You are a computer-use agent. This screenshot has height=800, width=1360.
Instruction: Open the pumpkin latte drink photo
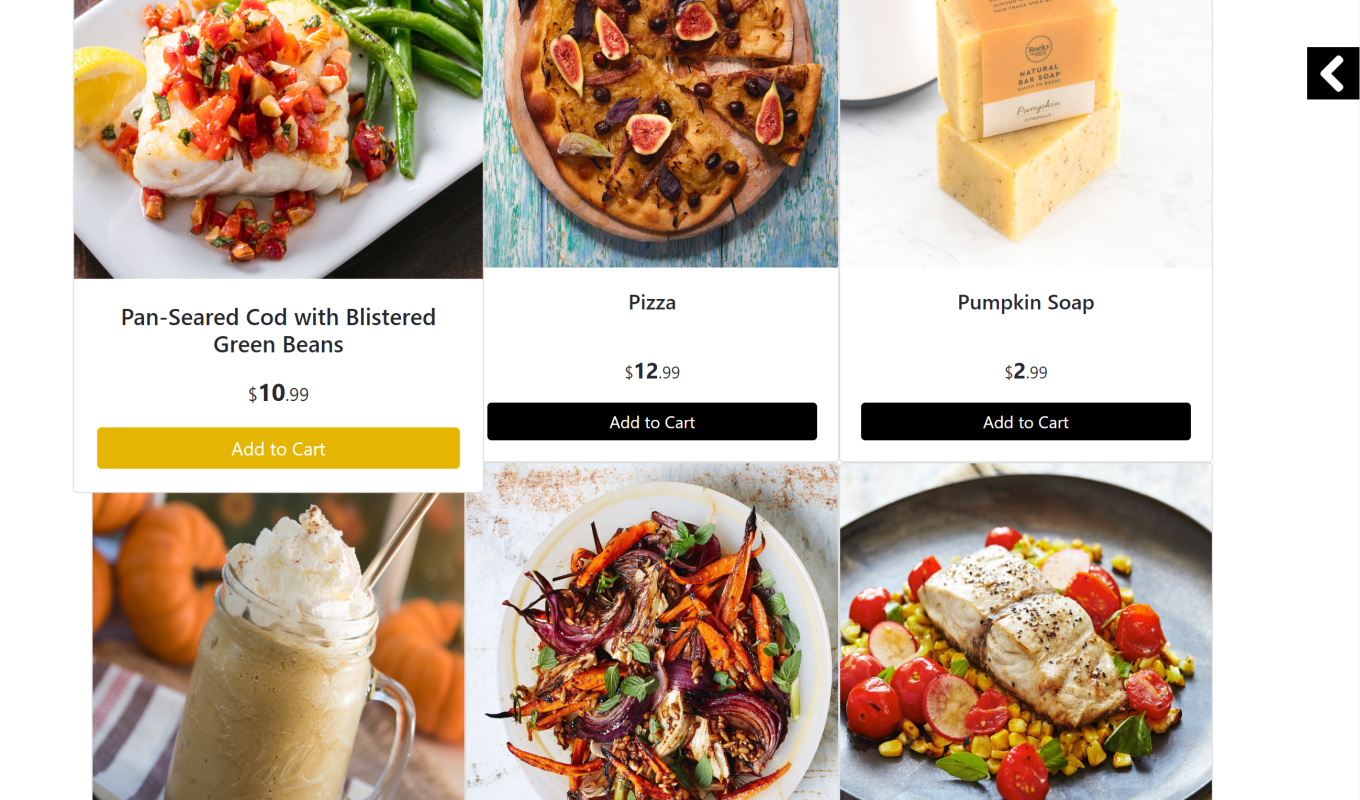click(278, 646)
